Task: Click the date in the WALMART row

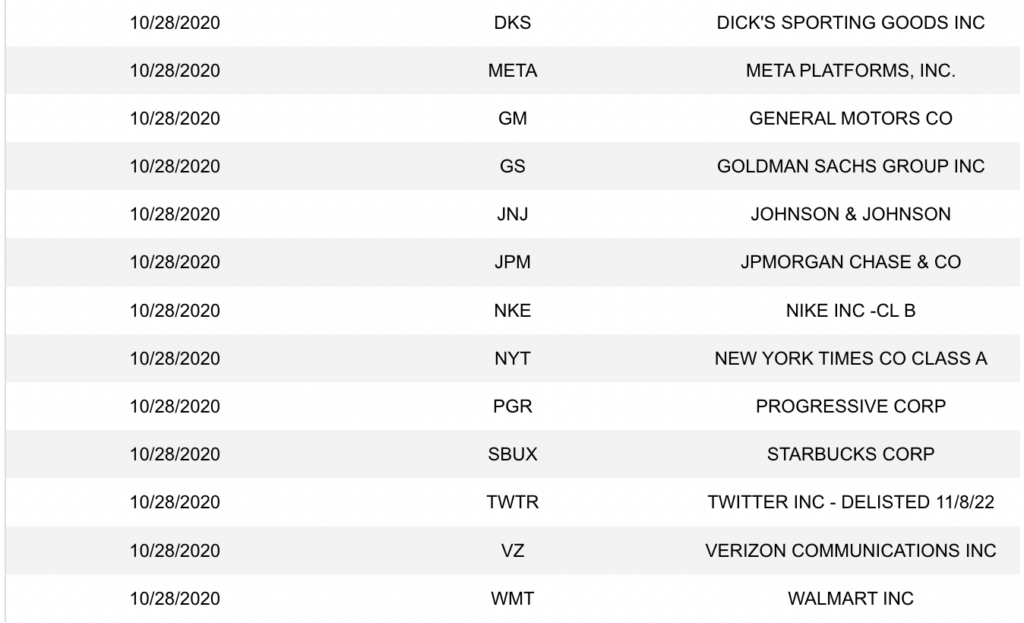Action: pyautogui.click(x=175, y=599)
